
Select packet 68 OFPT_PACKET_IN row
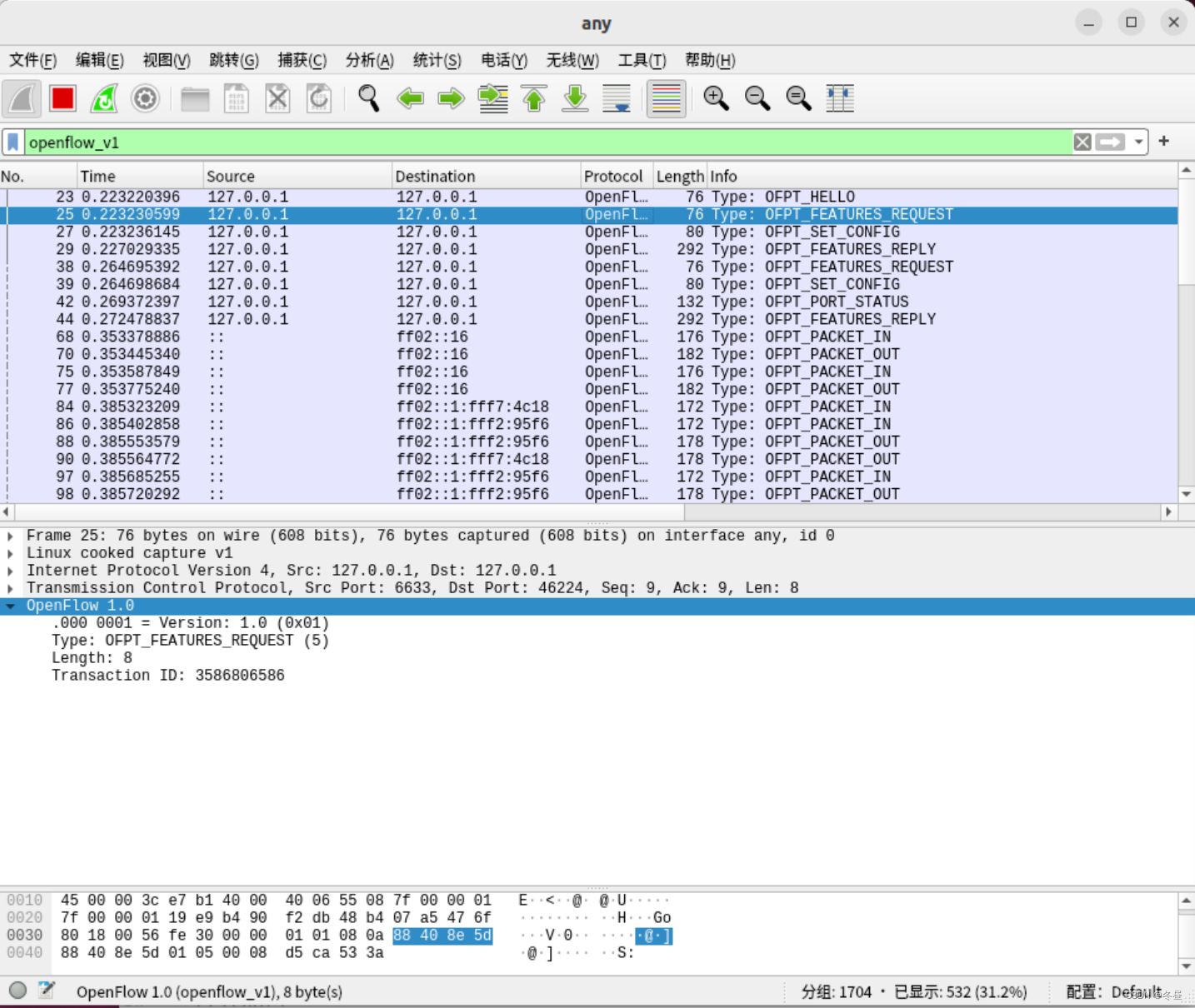(588, 337)
